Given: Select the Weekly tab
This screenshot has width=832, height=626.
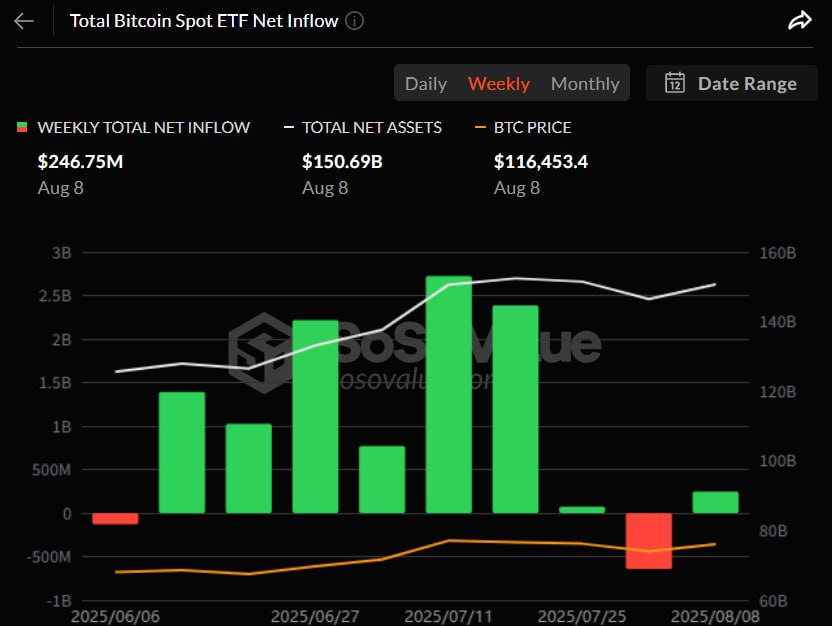Looking at the screenshot, I should pos(499,83).
